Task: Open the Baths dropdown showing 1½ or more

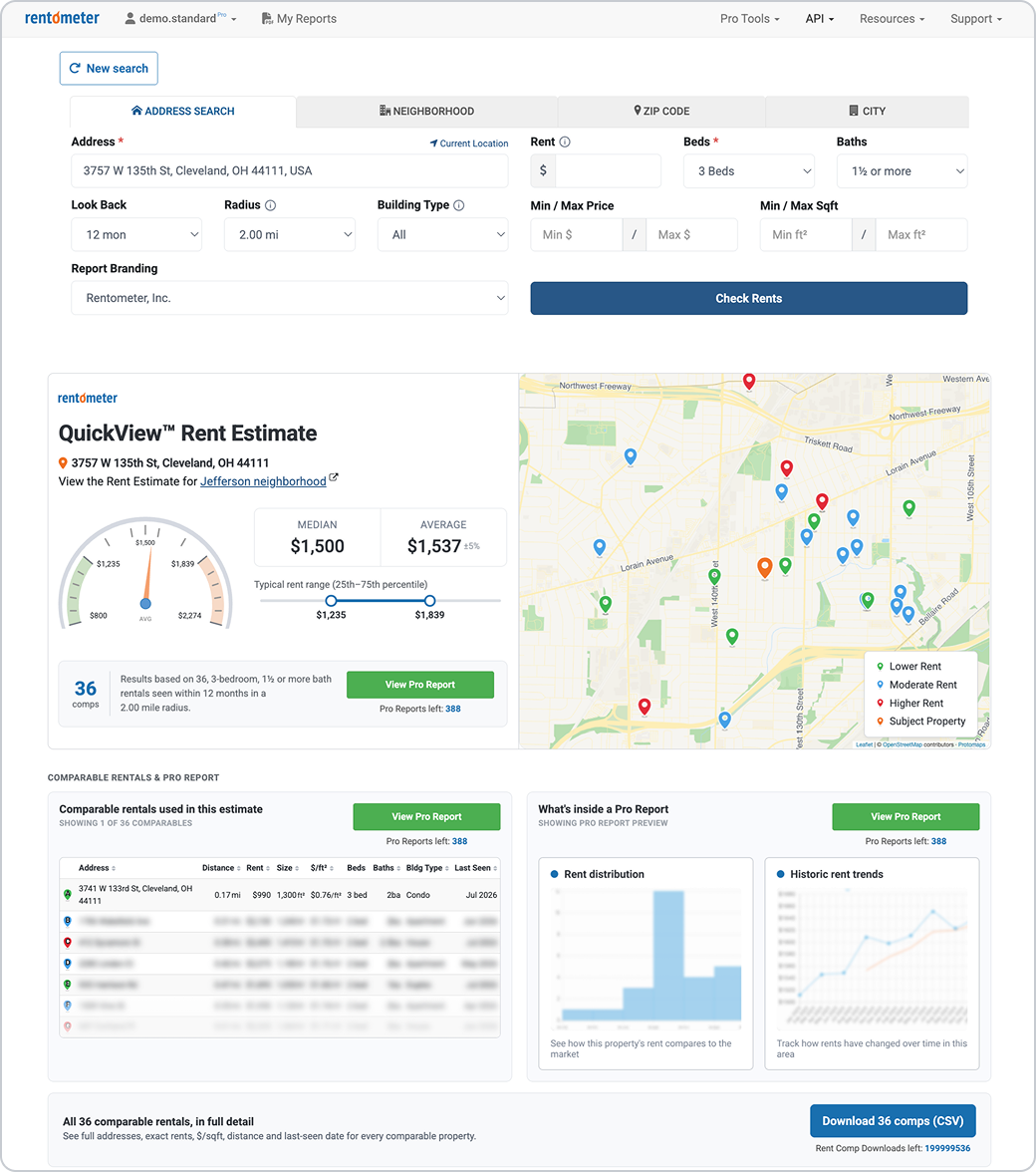Action: coord(903,171)
